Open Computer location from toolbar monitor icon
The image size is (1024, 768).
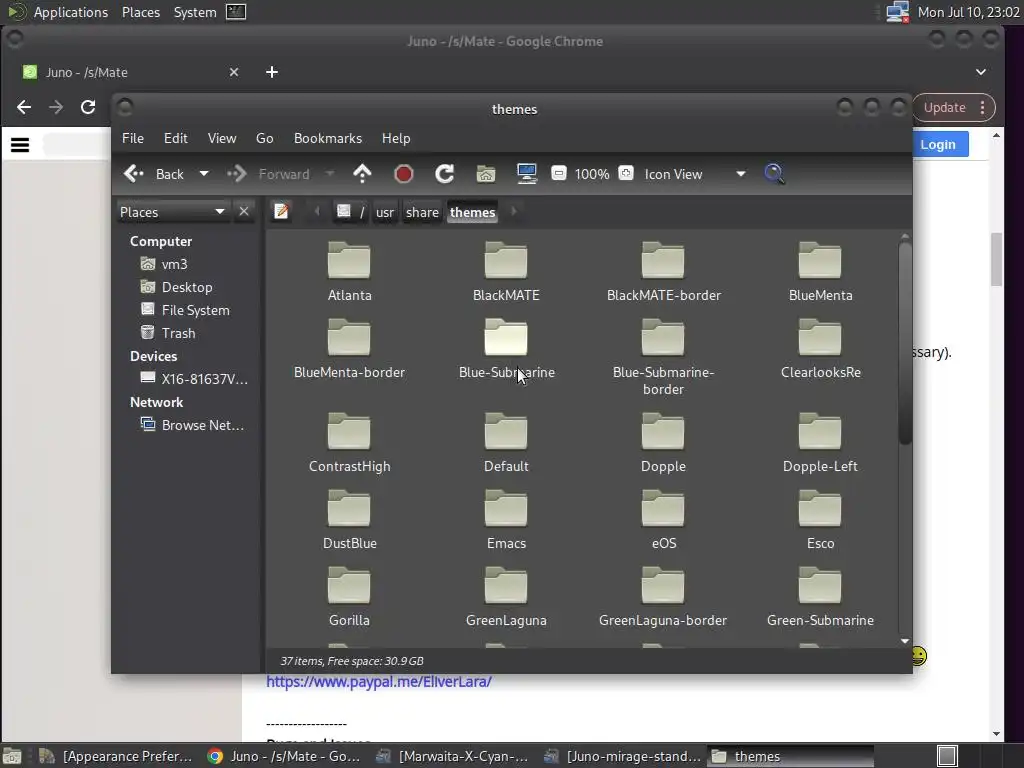[x=526, y=174]
